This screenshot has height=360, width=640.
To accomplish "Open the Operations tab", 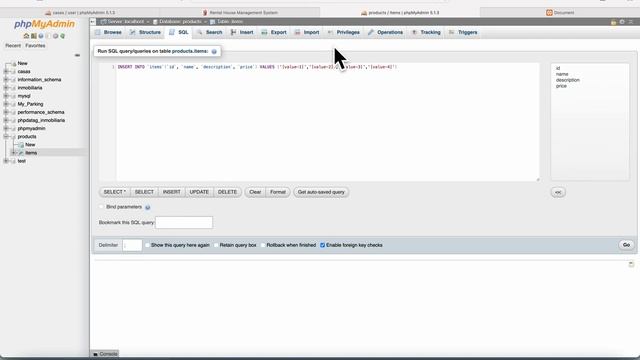I will pos(386,32).
